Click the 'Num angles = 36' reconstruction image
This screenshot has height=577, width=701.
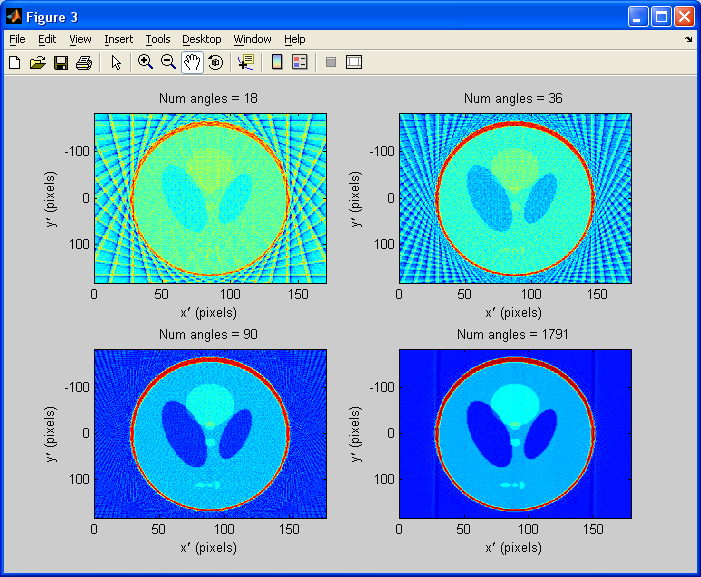pos(515,198)
